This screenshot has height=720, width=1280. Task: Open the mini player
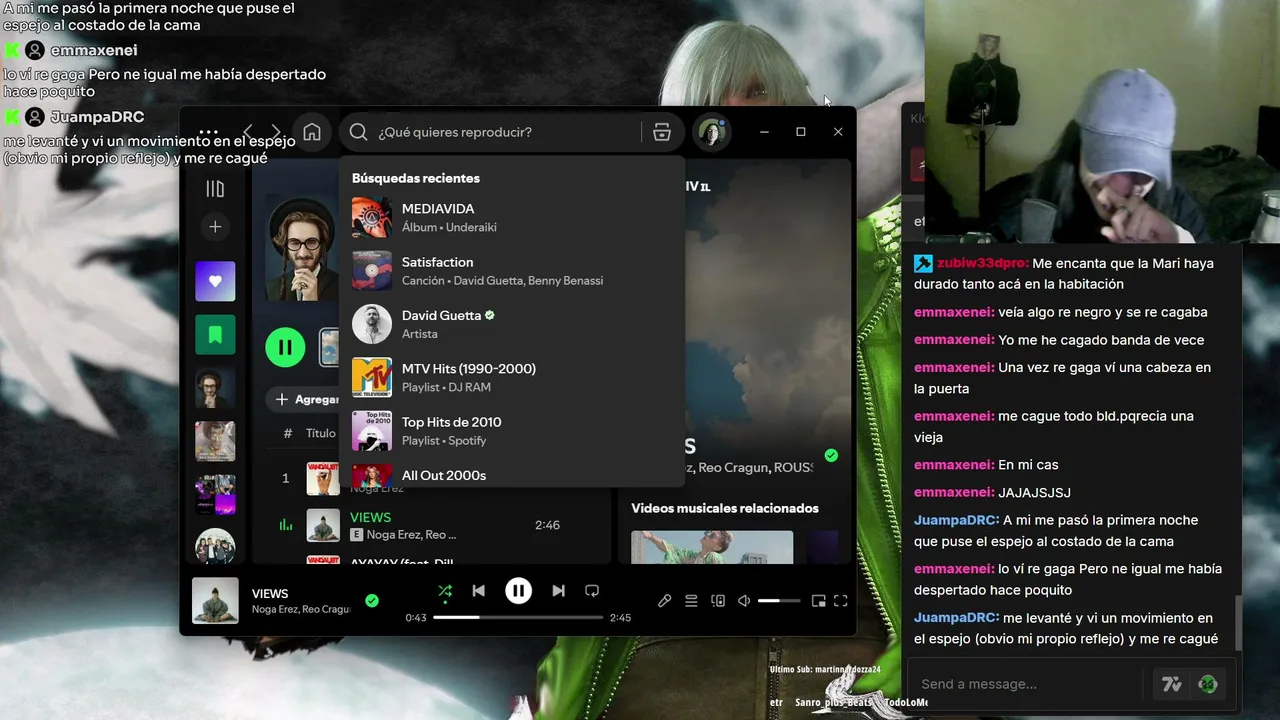coord(818,601)
